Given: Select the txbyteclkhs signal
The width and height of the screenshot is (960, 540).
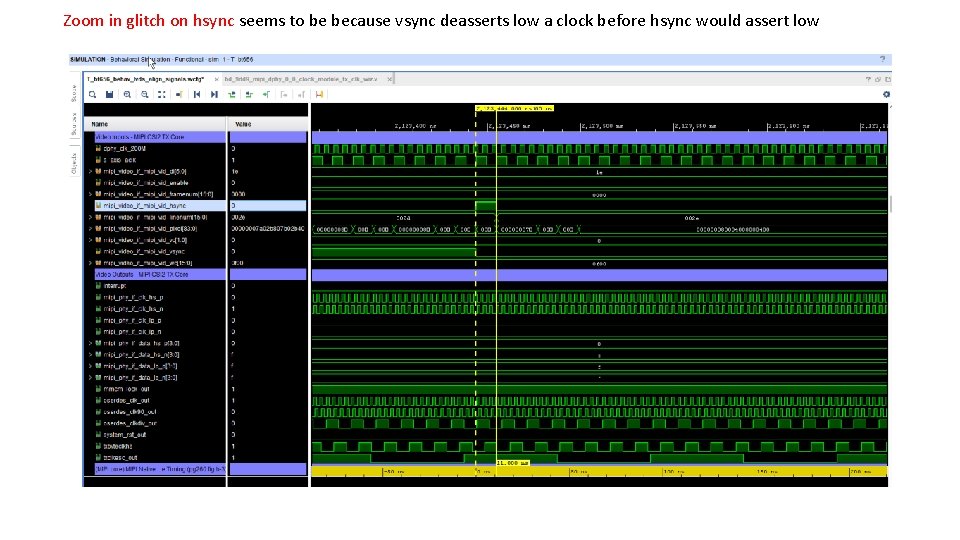Looking at the screenshot, I should click(118, 446).
